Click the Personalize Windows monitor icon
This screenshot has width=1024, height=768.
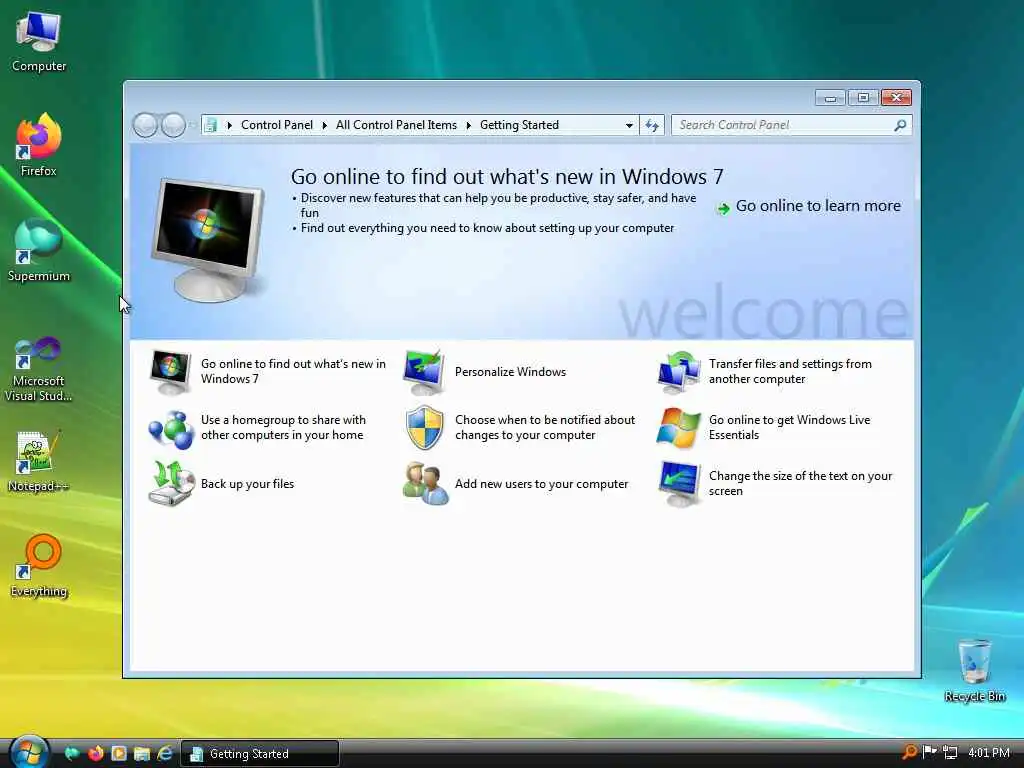click(x=424, y=372)
